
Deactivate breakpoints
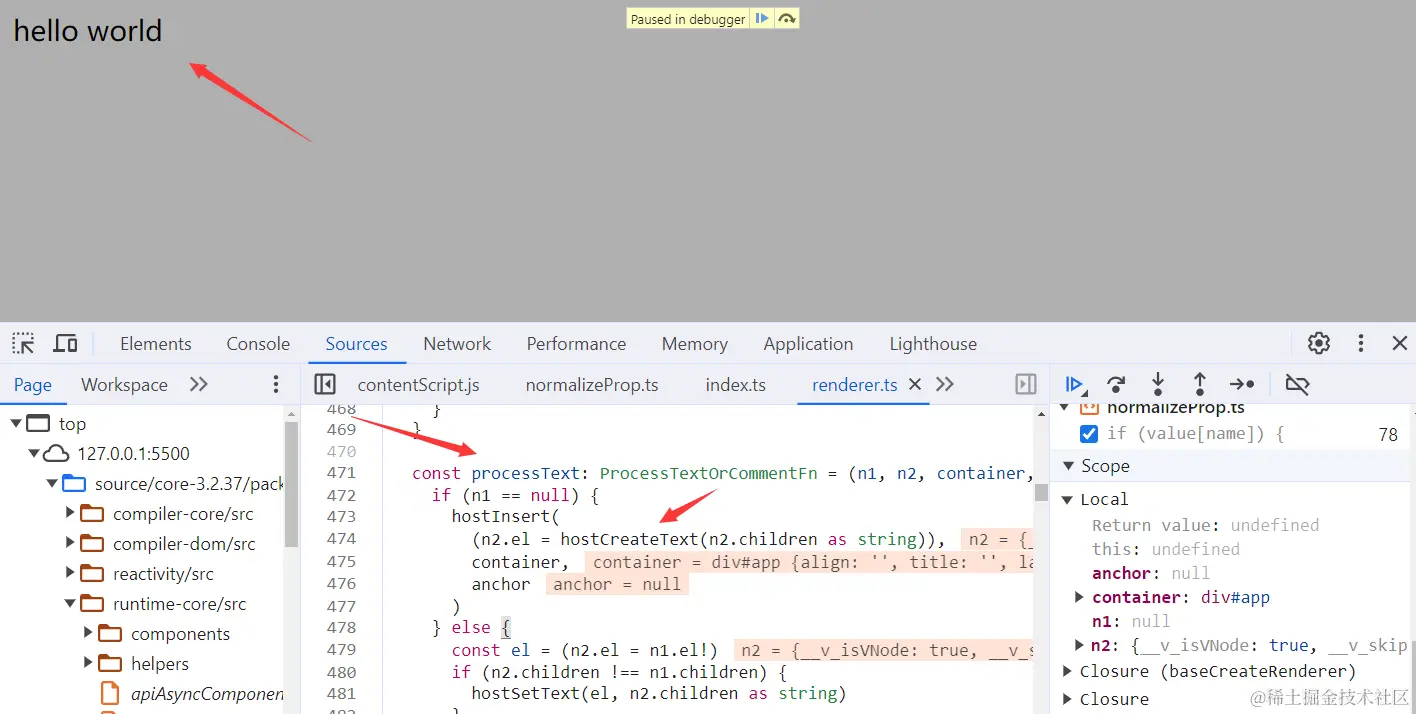click(x=1297, y=384)
